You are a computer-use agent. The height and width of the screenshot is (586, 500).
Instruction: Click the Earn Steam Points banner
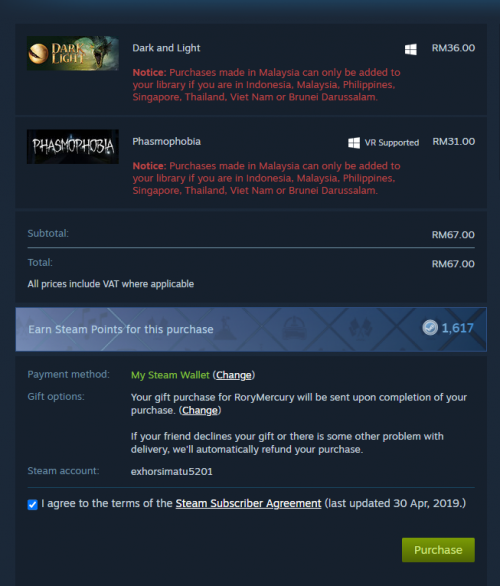pos(251,329)
